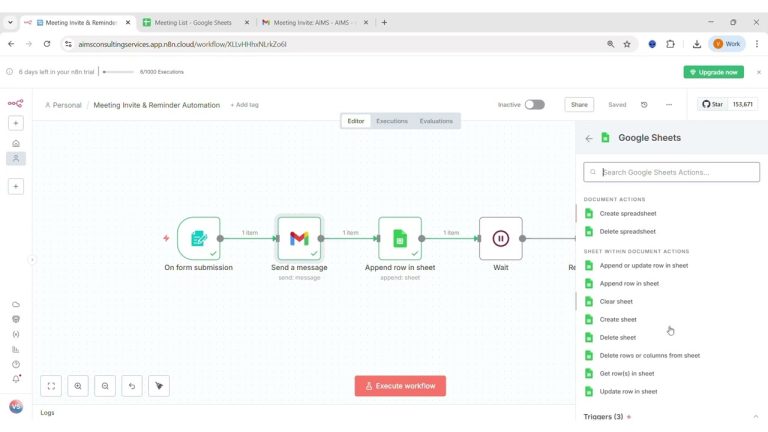
Task: Open workflow history clock icon
Action: pos(644,105)
